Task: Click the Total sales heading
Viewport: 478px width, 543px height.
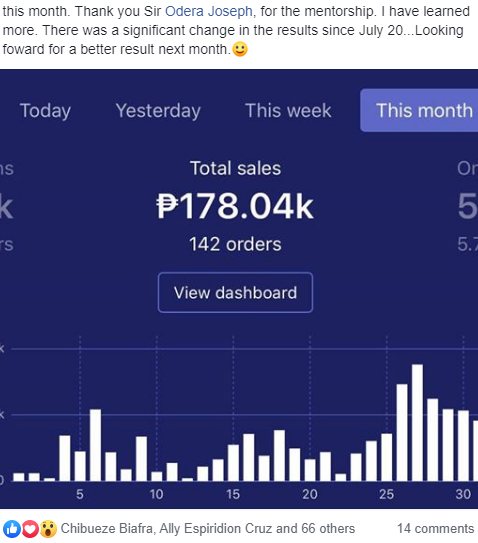Action: click(236, 168)
